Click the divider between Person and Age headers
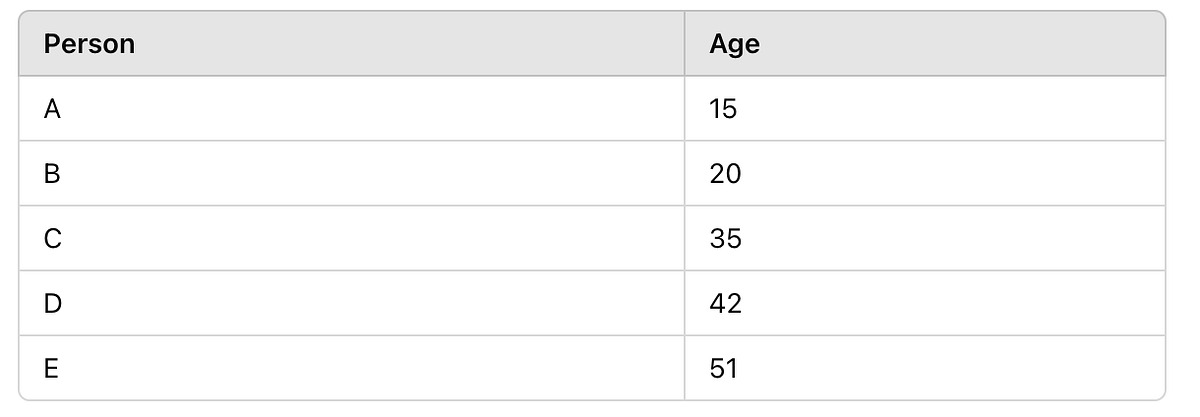This screenshot has width=1200, height=417. [685, 44]
